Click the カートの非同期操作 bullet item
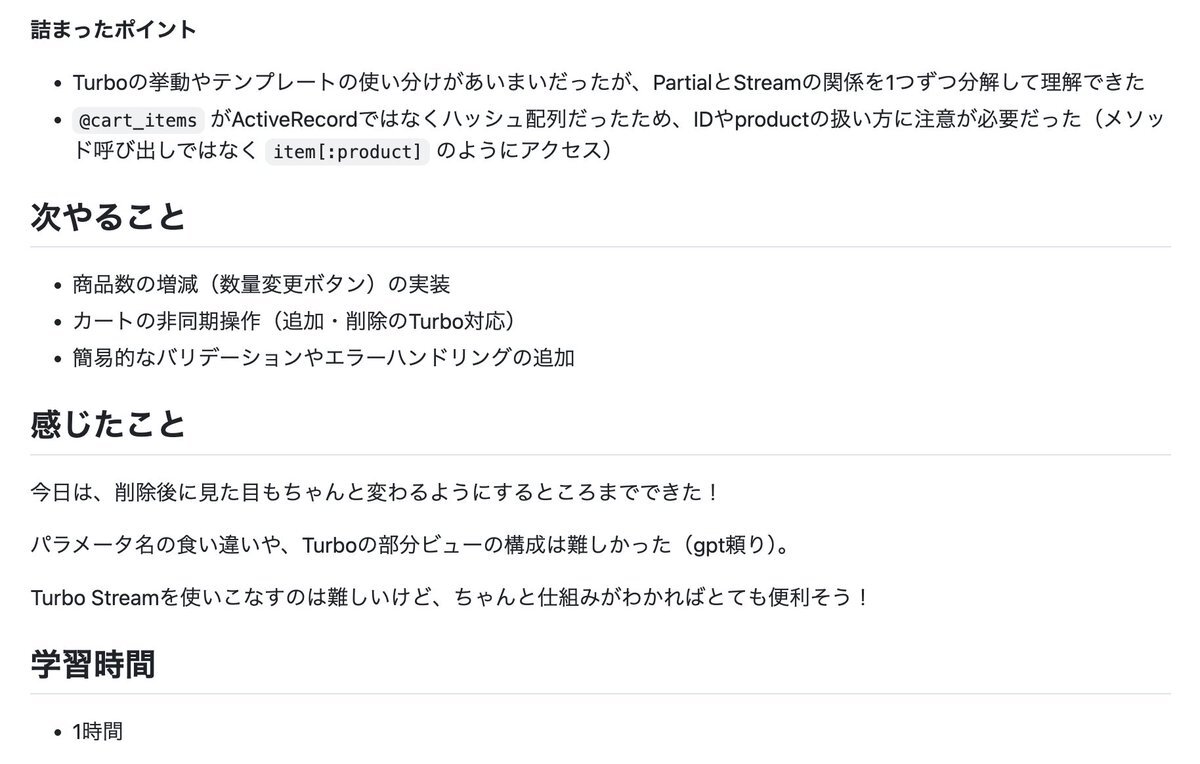The width and height of the screenshot is (1200, 764). pos(298,321)
